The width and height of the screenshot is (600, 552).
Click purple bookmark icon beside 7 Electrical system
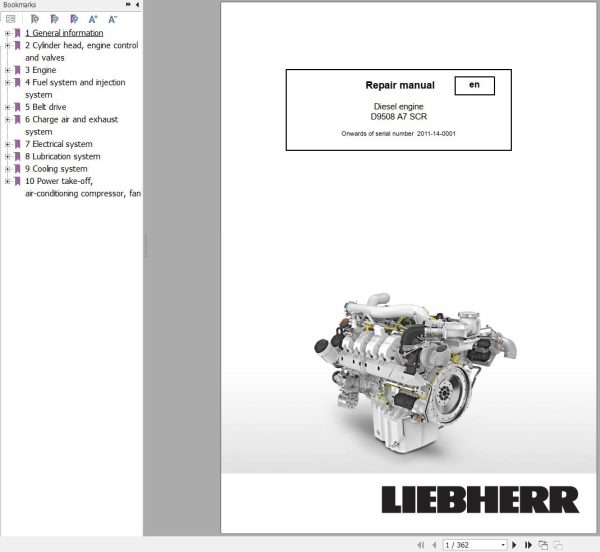17,144
